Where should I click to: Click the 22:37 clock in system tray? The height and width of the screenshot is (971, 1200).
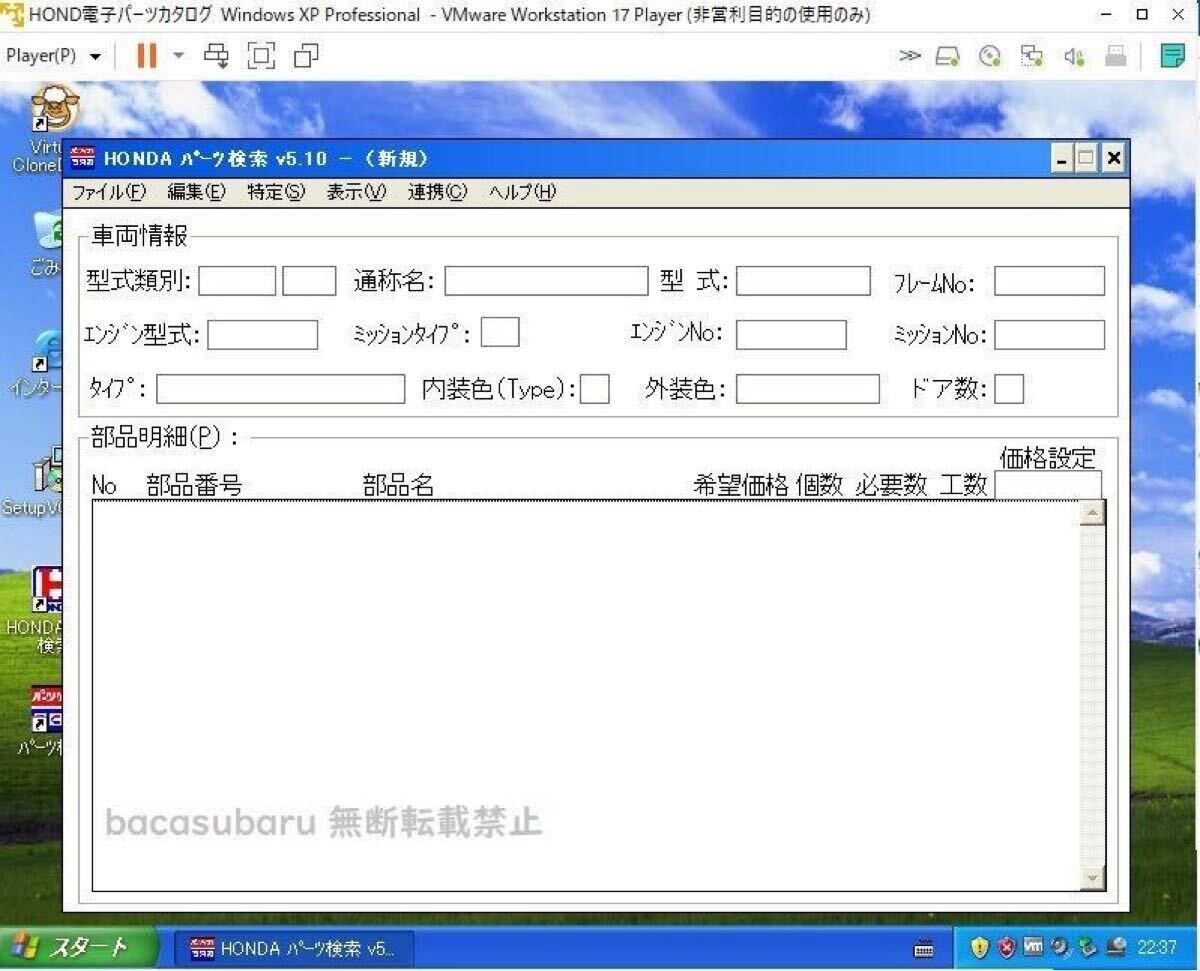coord(1157,948)
